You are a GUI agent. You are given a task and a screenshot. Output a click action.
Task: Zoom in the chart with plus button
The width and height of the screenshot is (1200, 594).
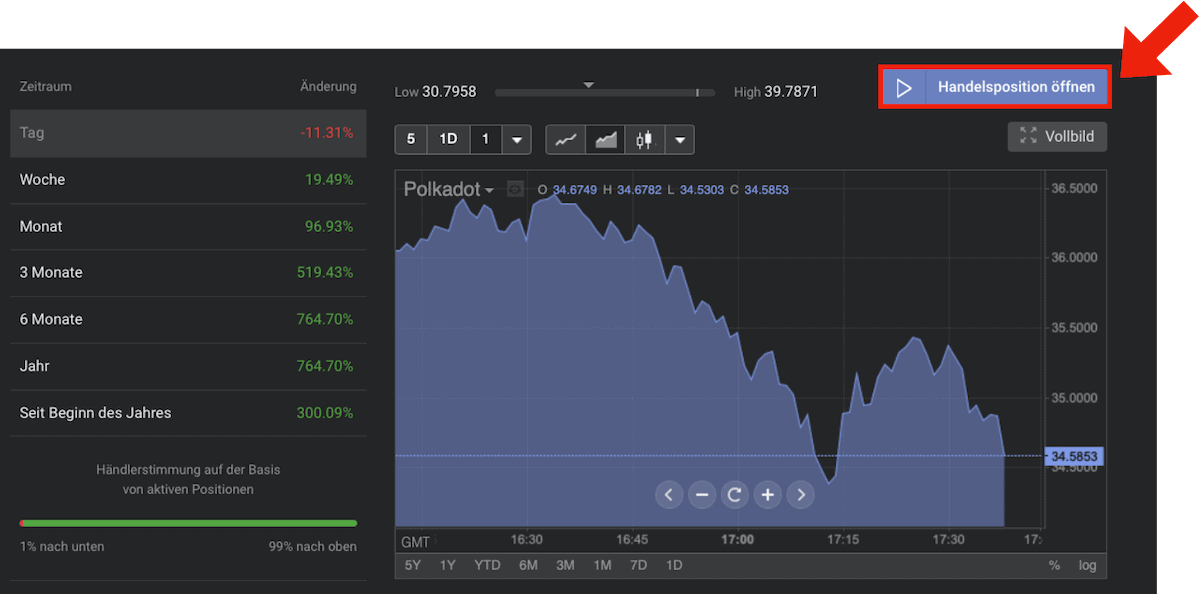click(x=767, y=494)
